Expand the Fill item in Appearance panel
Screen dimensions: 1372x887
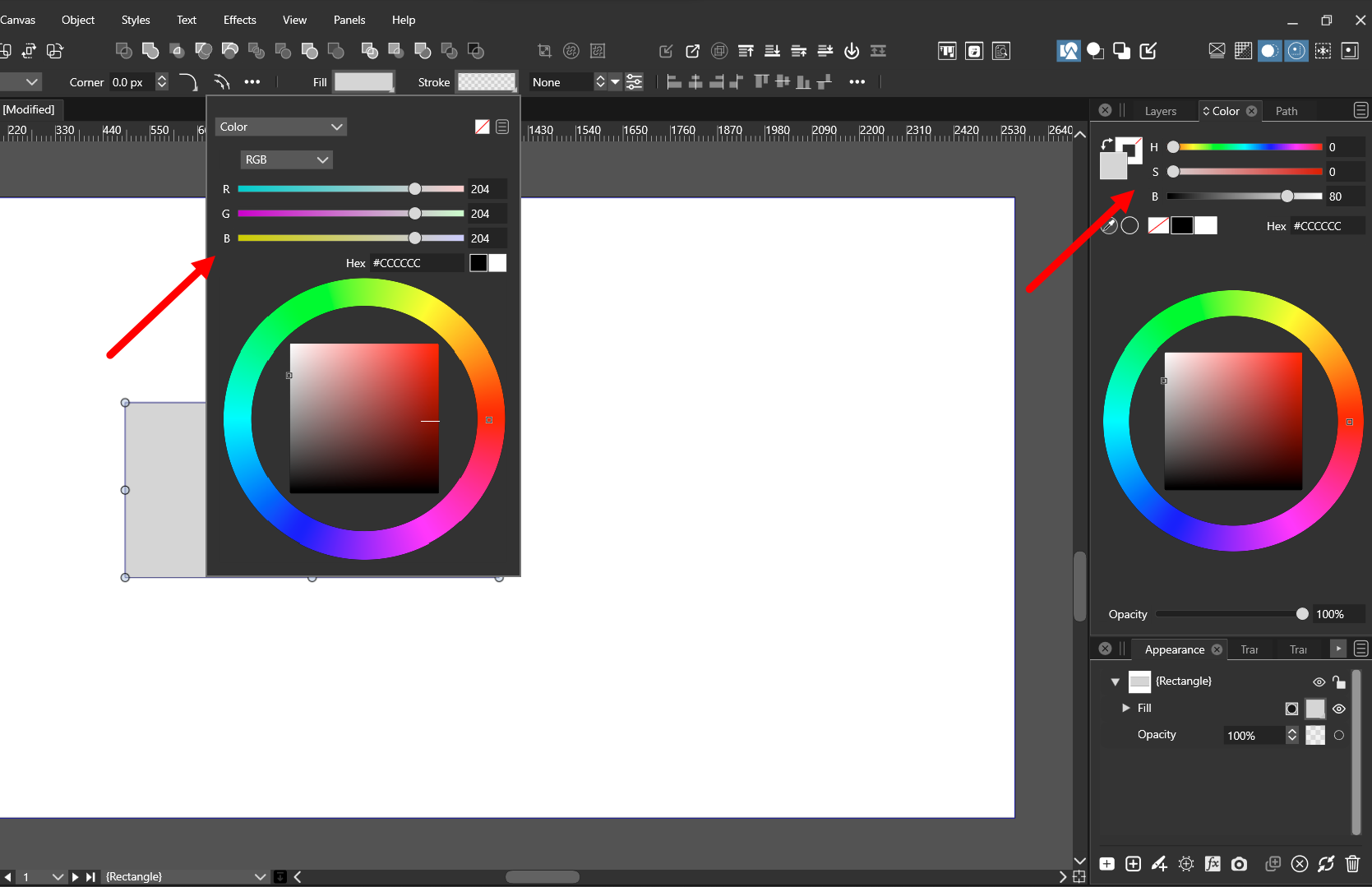[x=1126, y=708]
